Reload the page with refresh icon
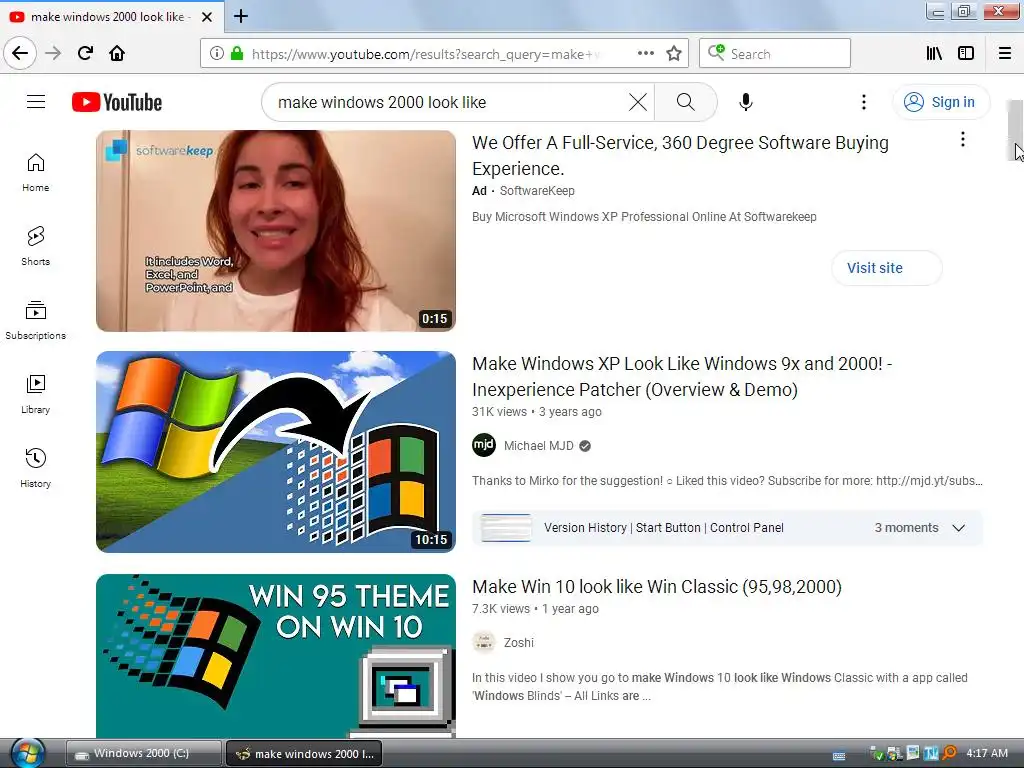The height and width of the screenshot is (768, 1024). coord(85,53)
